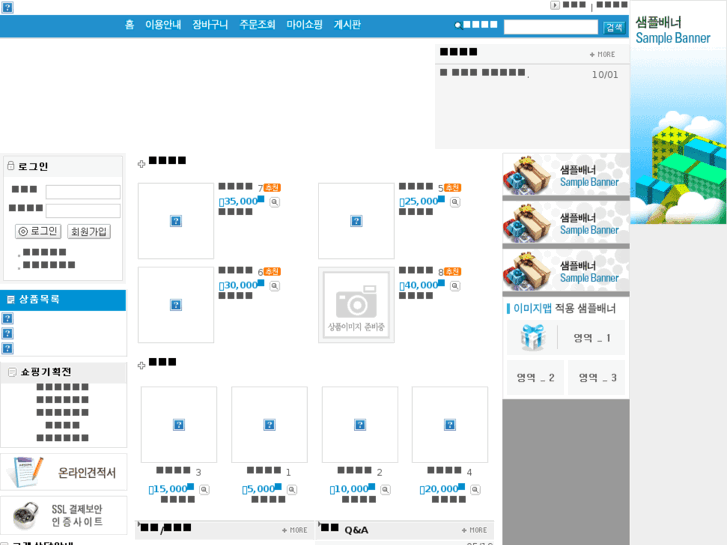Click 추천 badge on product number 5
This screenshot has height=545, width=727.
click(x=453, y=187)
